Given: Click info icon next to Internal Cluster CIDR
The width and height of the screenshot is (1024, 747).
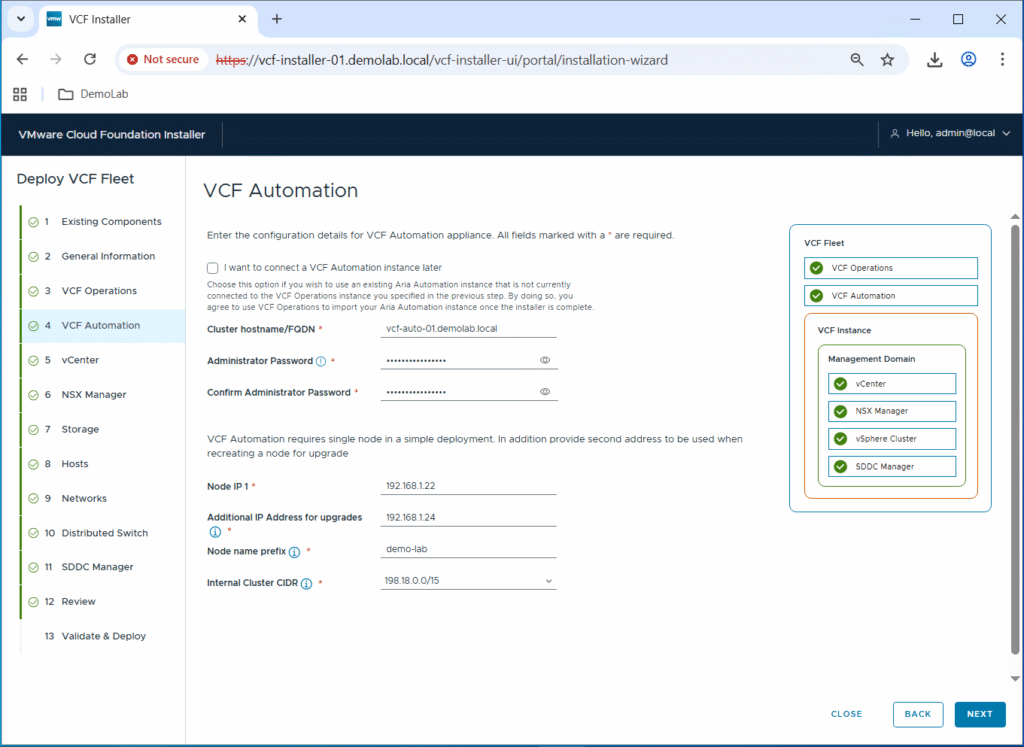Looking at the screenshot, I should click(x=306, y=584).
